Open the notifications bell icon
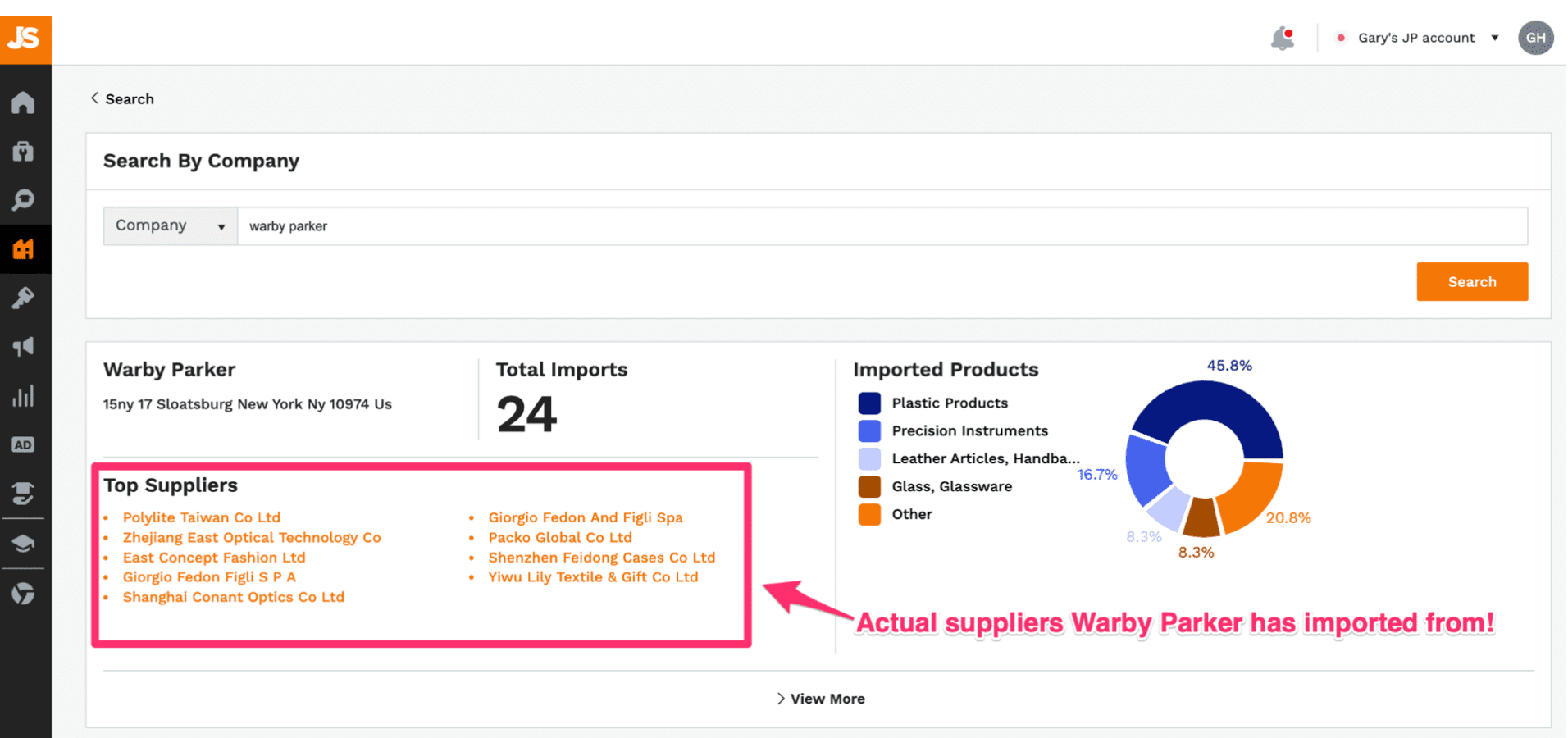1568x738 pixels. (1281, 37)
